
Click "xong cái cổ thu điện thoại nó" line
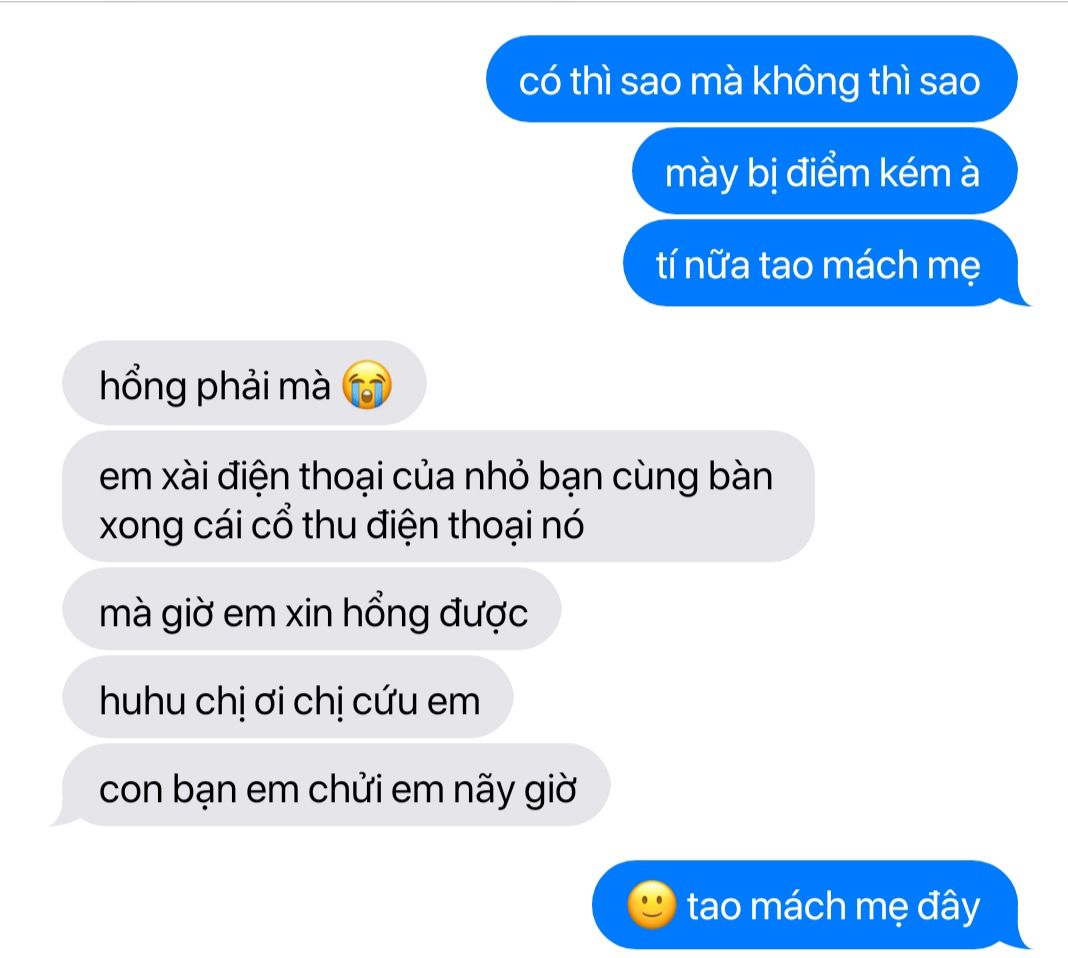pos(341,526)
